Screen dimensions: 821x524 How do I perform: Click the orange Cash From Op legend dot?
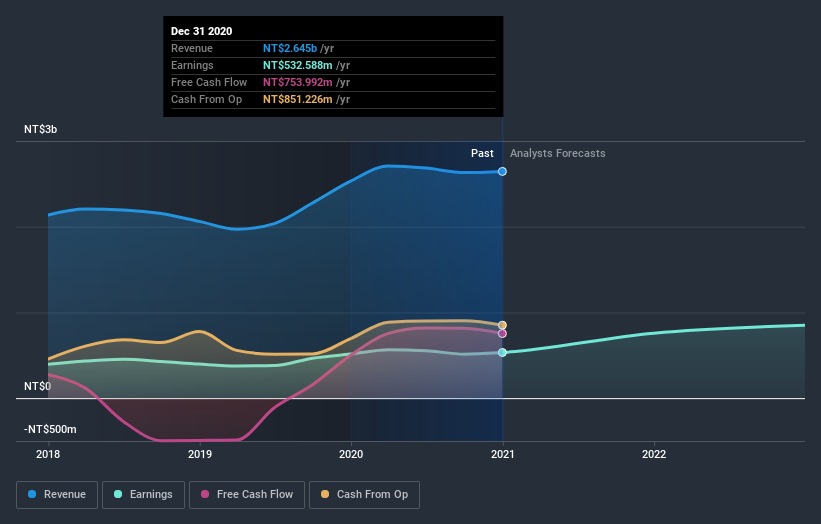tap(325, 494)
